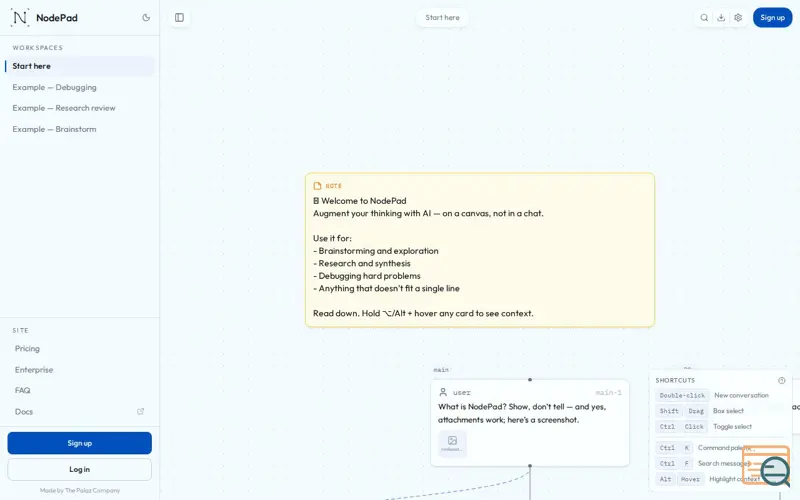Image resolution: width=800 pixels, height=500 pixels.
Task: Click the external-link icon beside Docs
Action: click(140, 411)
